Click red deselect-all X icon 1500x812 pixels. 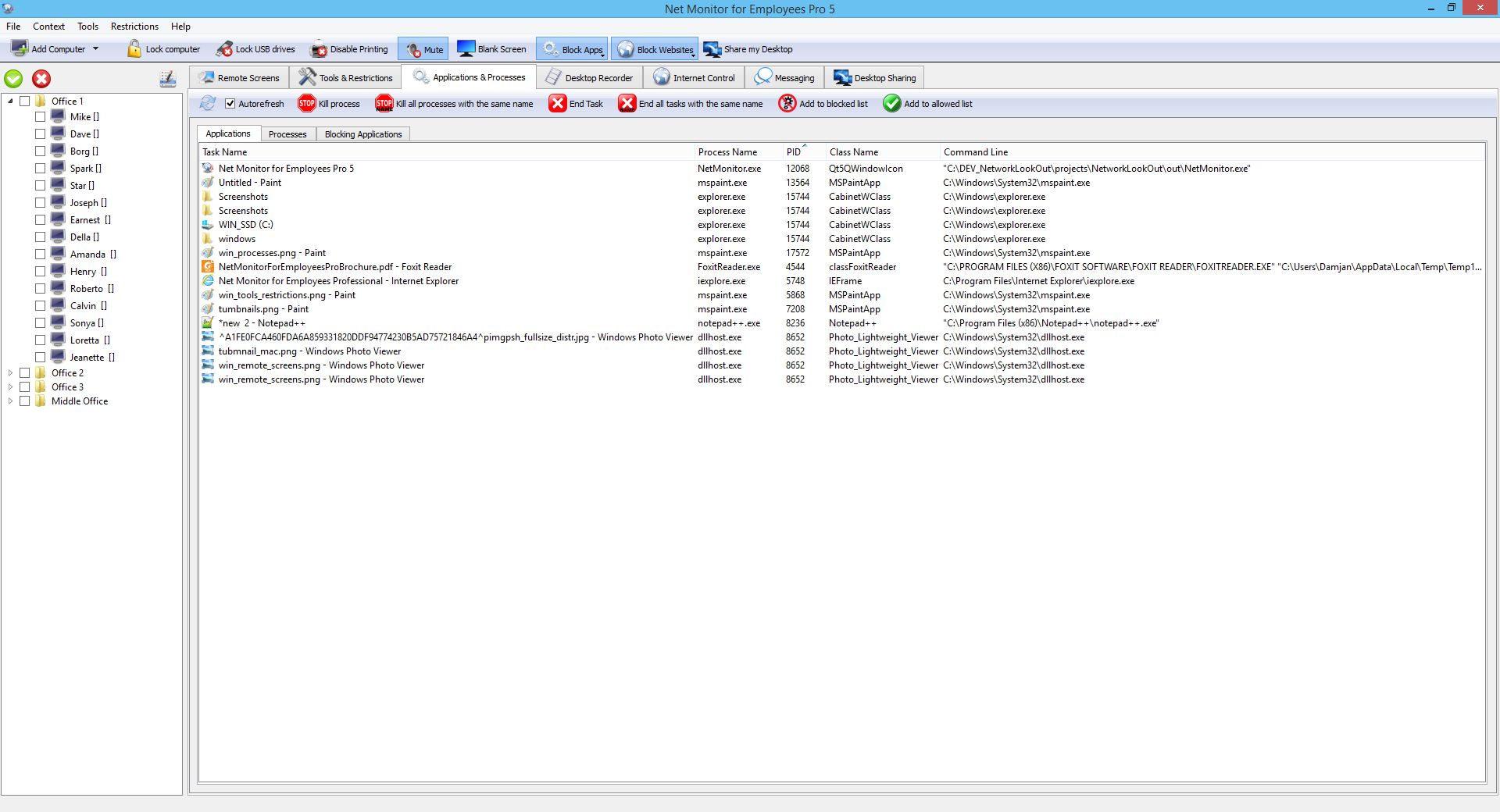(x=41, y=78)
